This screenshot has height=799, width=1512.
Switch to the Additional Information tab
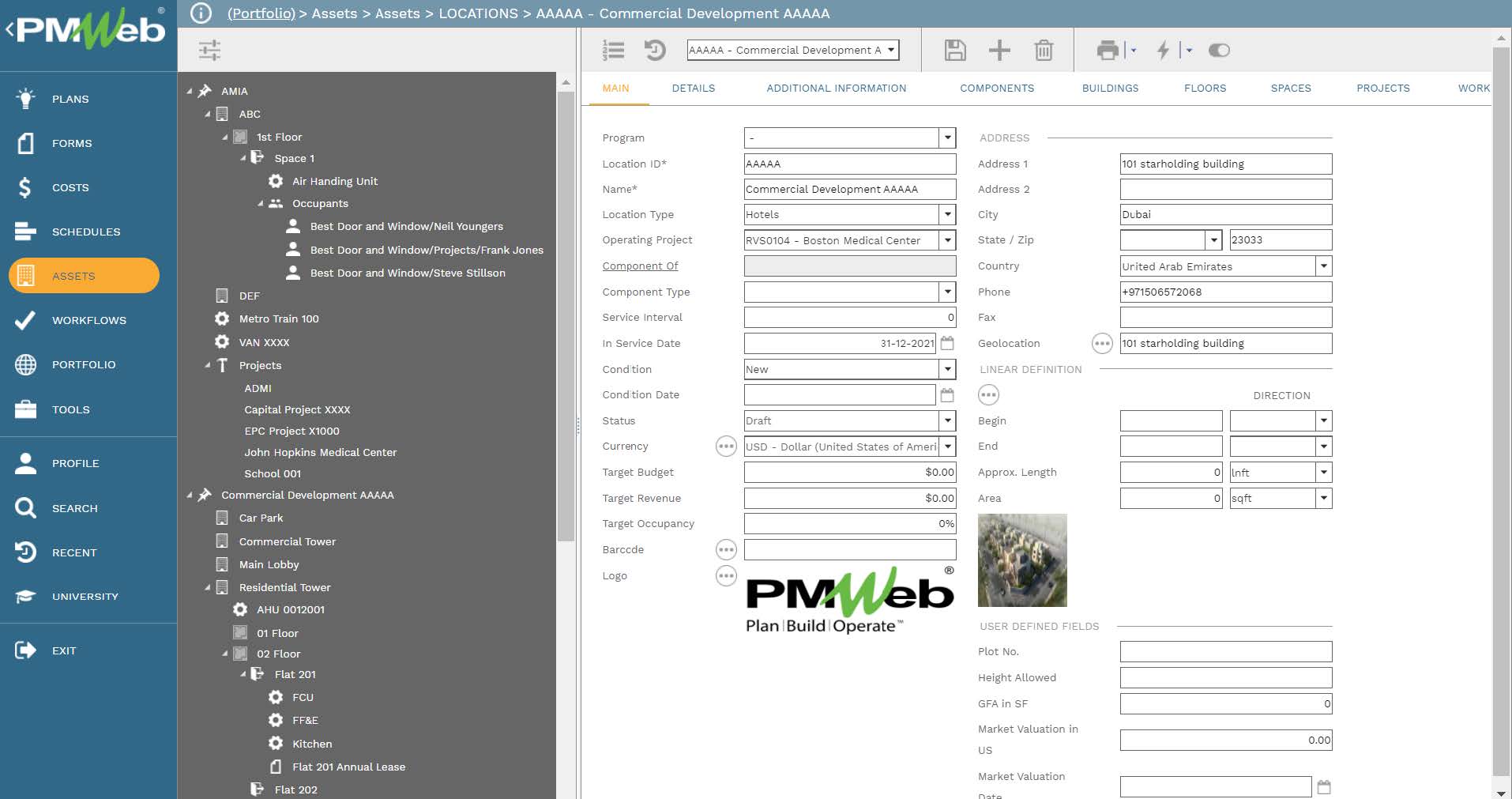point(836,89)
